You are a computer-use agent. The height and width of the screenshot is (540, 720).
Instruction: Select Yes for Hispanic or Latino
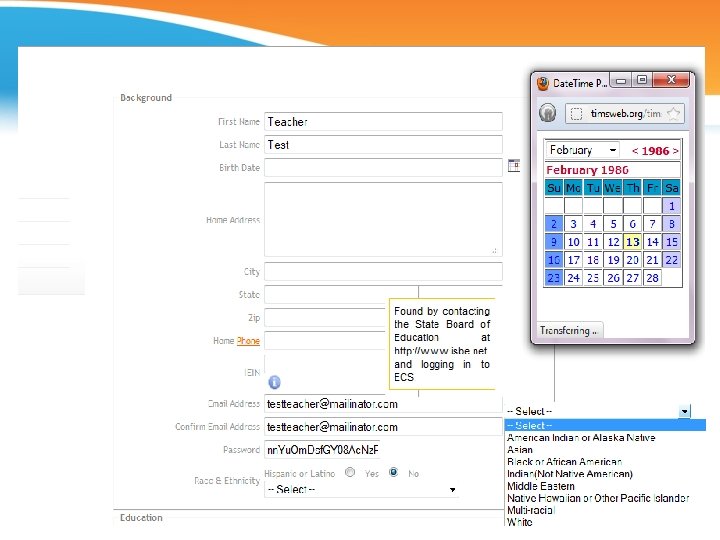pos(350,472)
